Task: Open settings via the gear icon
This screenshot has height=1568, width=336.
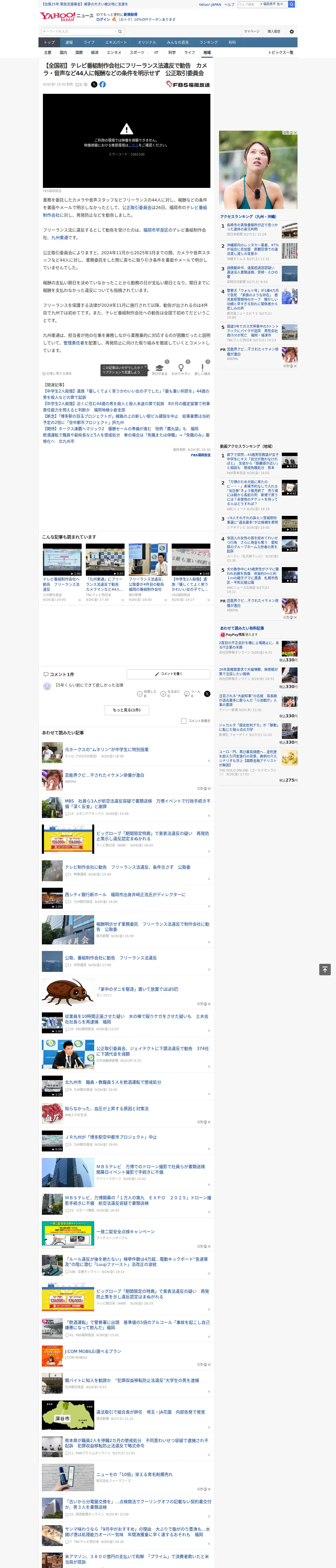Action: [x=292, y=32]
